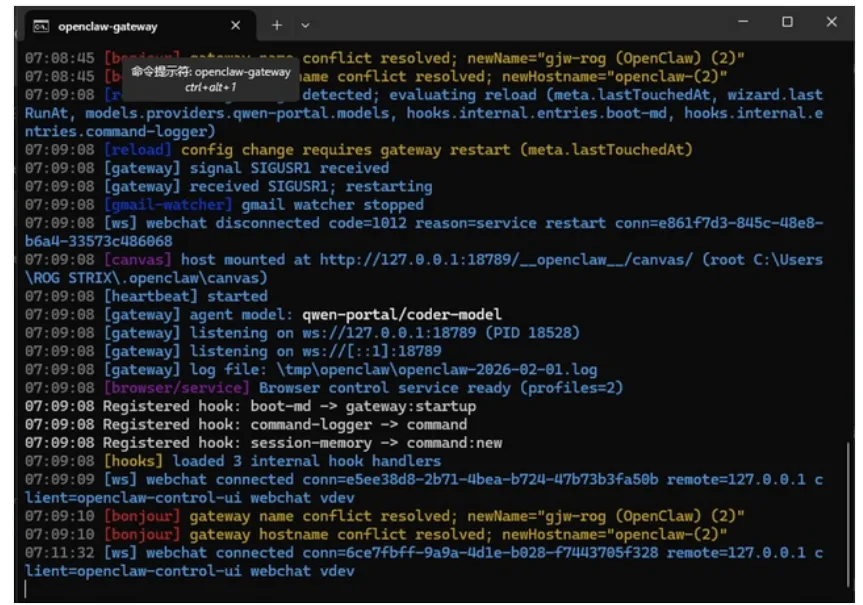Click the text 'qwen-portal/coder-model'

402,315
